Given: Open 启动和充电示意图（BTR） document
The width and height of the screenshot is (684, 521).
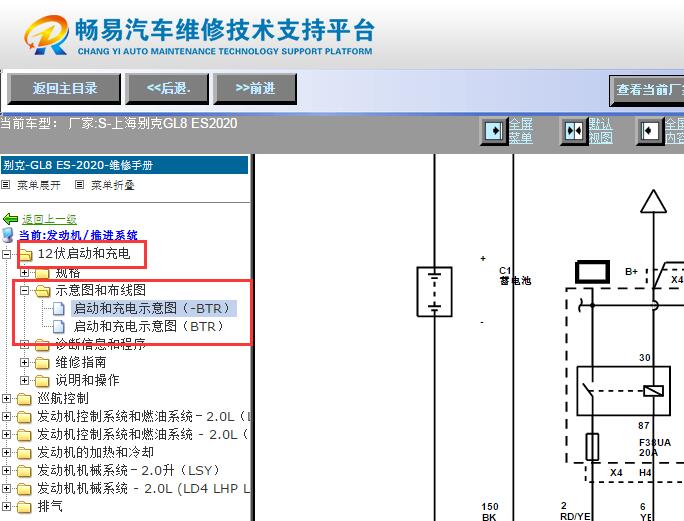Looking at the screenshot, I should [150, 326].
